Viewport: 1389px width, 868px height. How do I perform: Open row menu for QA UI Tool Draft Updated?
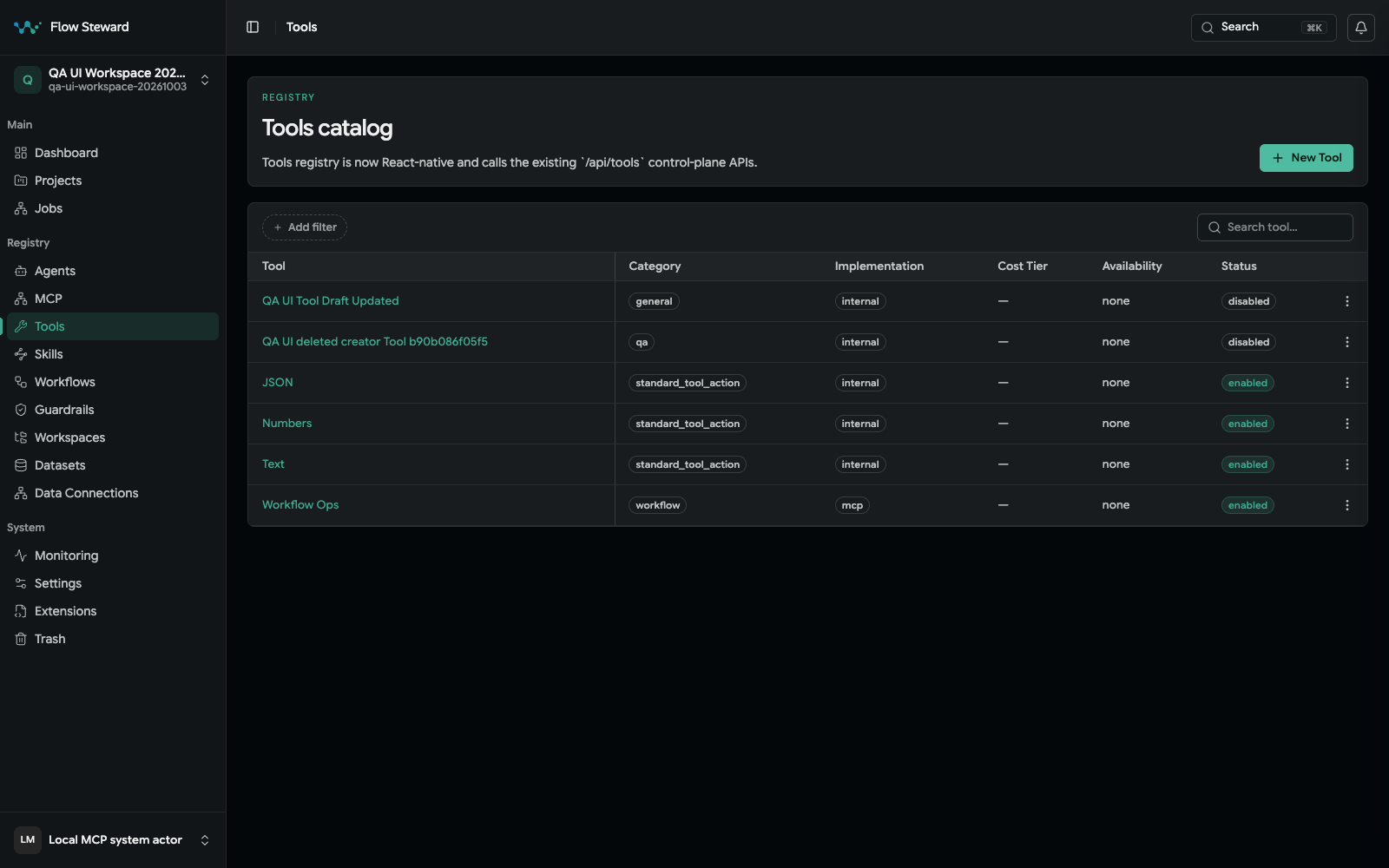pyautogui.click(x=1347, y=301)
